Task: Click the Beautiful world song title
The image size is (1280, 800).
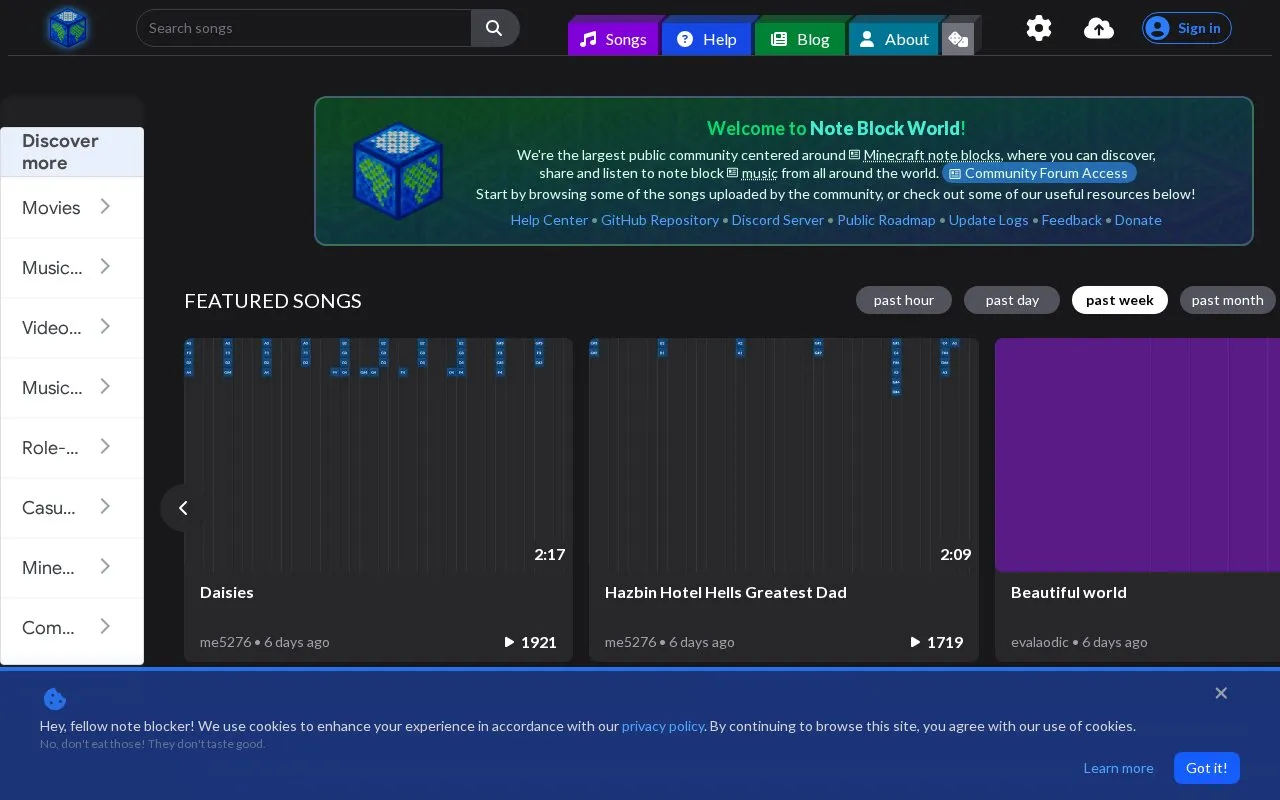Action: click(1069, 592)
